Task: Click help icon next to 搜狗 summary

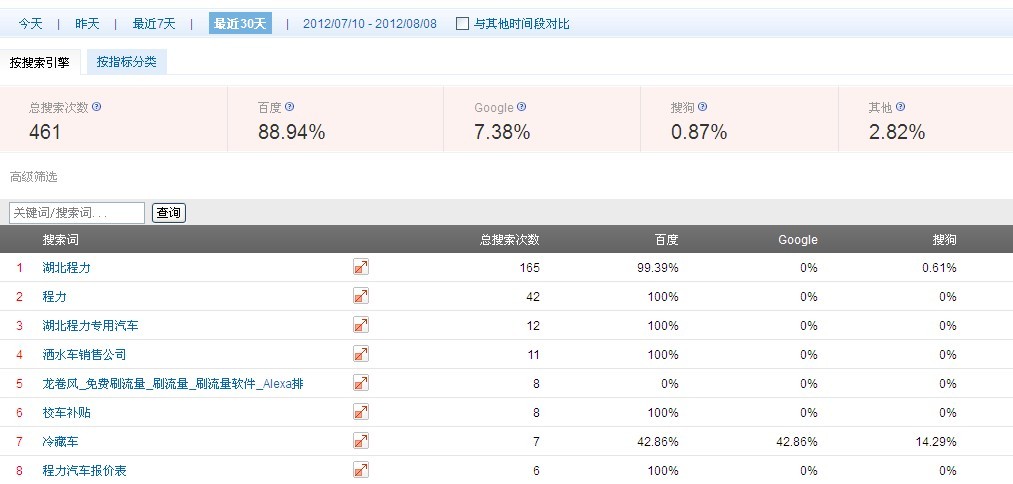Action: pos(703,107)
